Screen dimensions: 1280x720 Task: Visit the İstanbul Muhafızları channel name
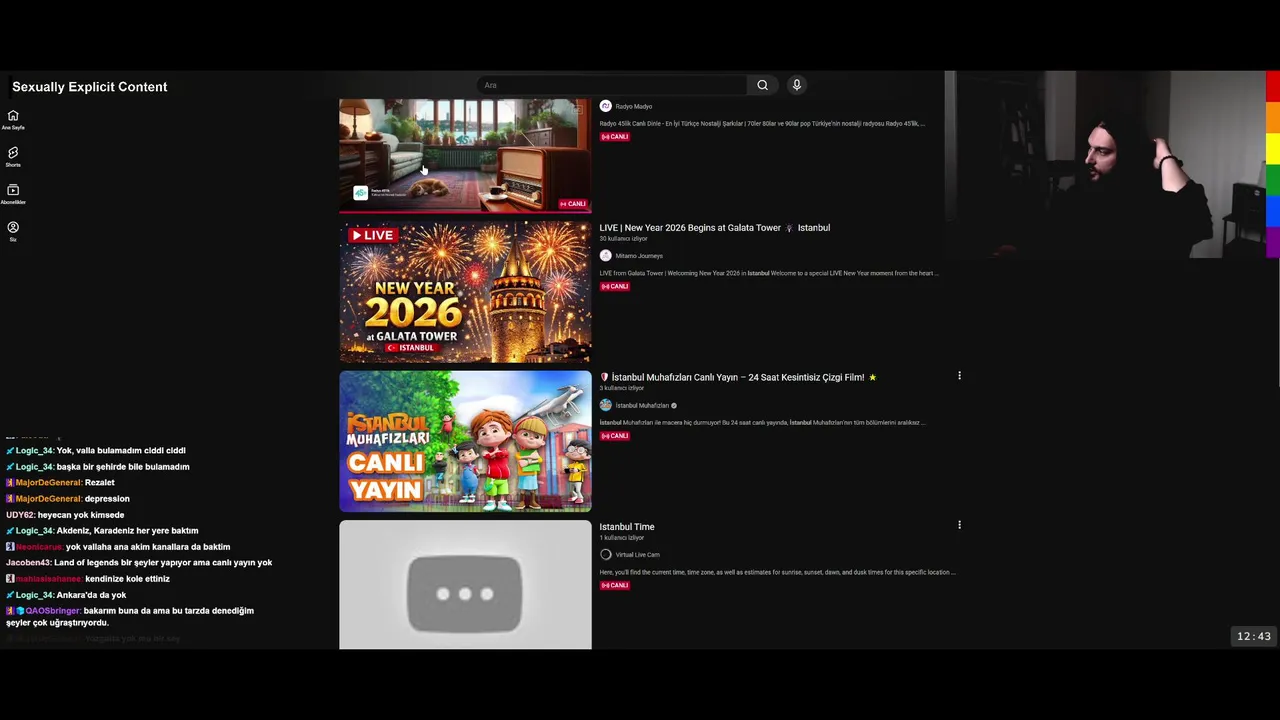(642, 406)
